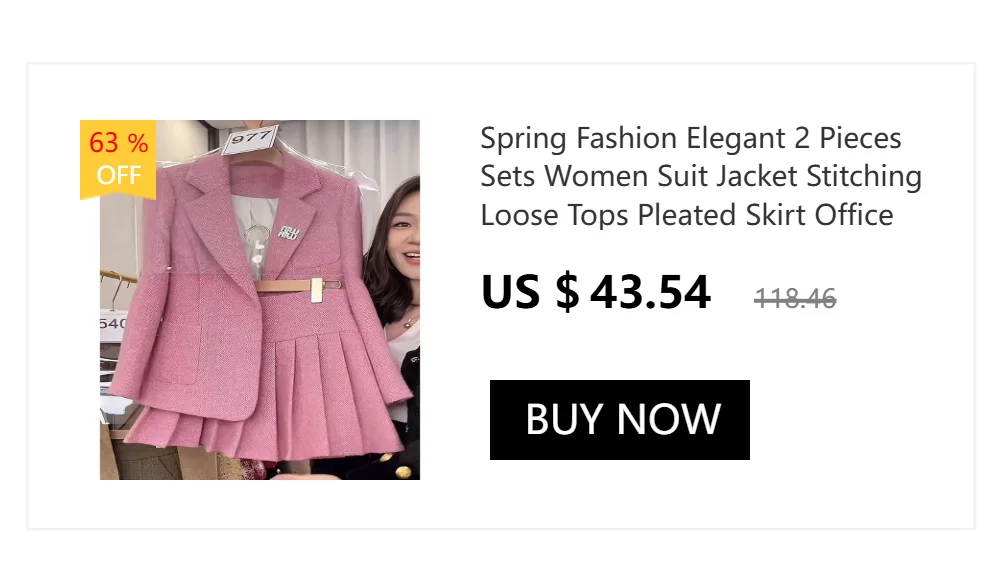The height and width of the screenshot is (580, 1002).
Task: Click "Sets Women Suit Jacket Stitching" title line
Action: 700,177
